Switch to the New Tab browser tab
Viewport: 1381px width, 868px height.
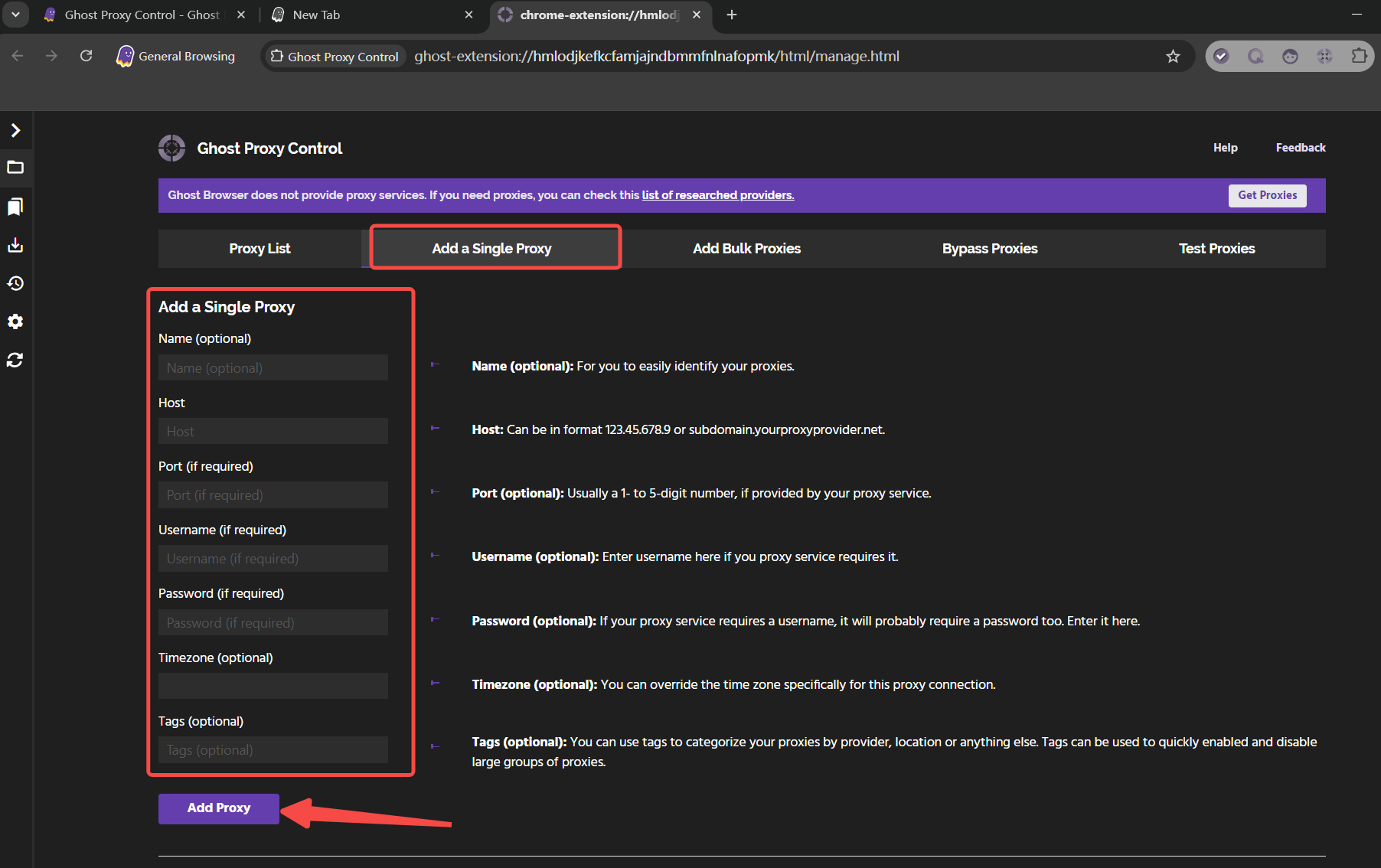[x=316, y=15]
